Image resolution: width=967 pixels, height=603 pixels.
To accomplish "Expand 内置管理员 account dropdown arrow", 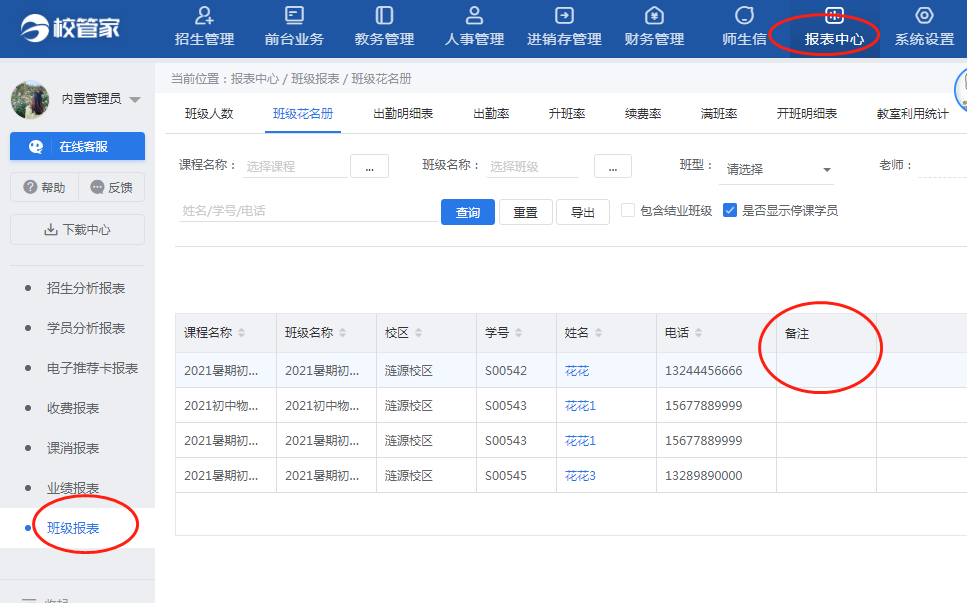I will pyautogui.click(x=135, y=99).
